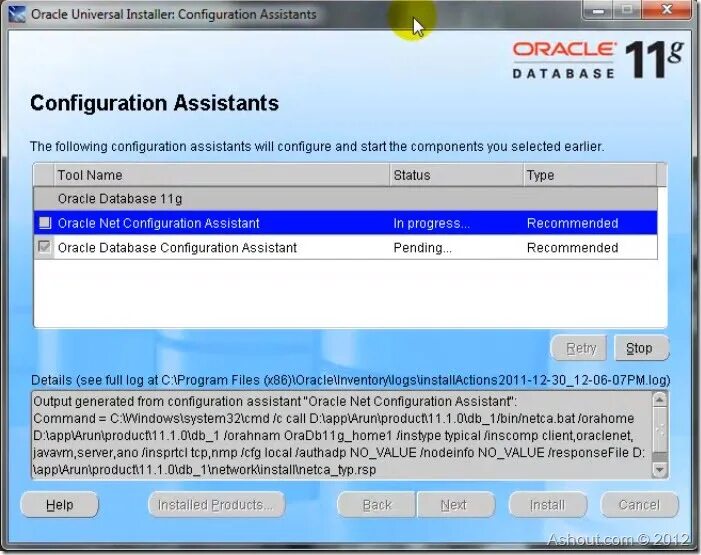The height and width of the screenshot is (555, 701).
Task: Click the Next button
Action: pos(456,505)
